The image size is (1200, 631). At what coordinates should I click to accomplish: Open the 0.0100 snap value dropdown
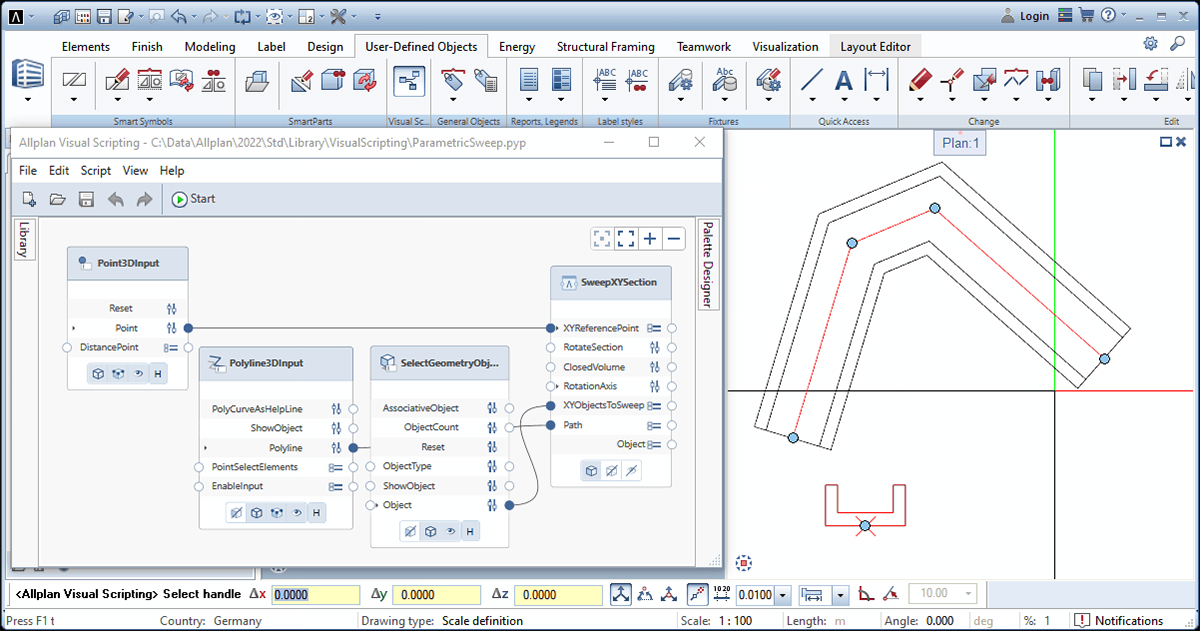coord(782,595)
